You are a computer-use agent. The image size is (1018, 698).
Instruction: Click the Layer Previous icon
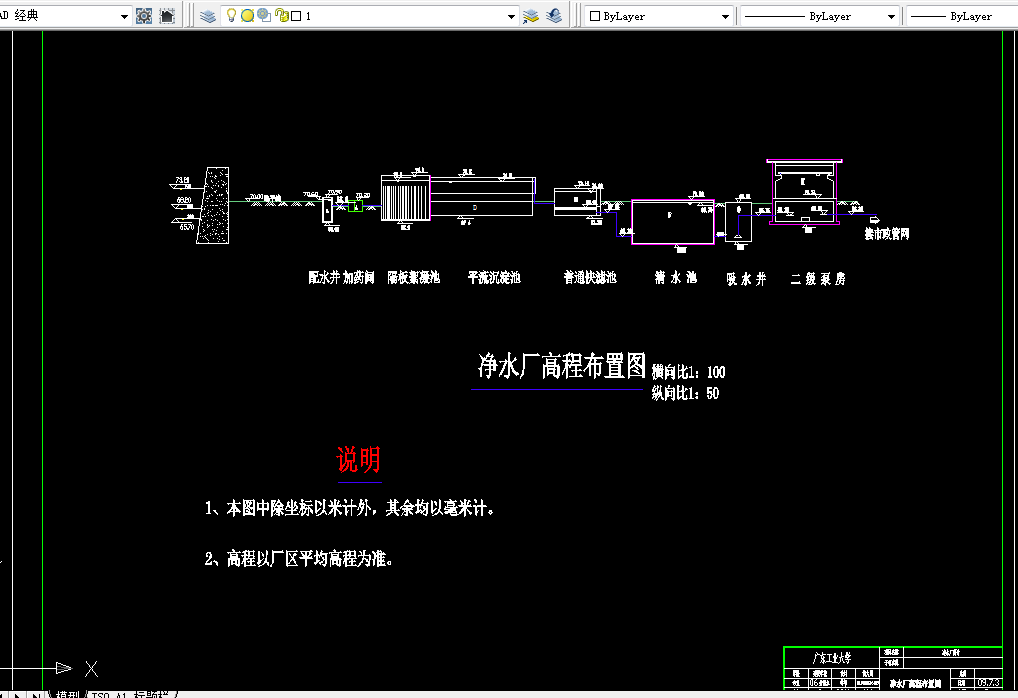click(x=554, y=16)
